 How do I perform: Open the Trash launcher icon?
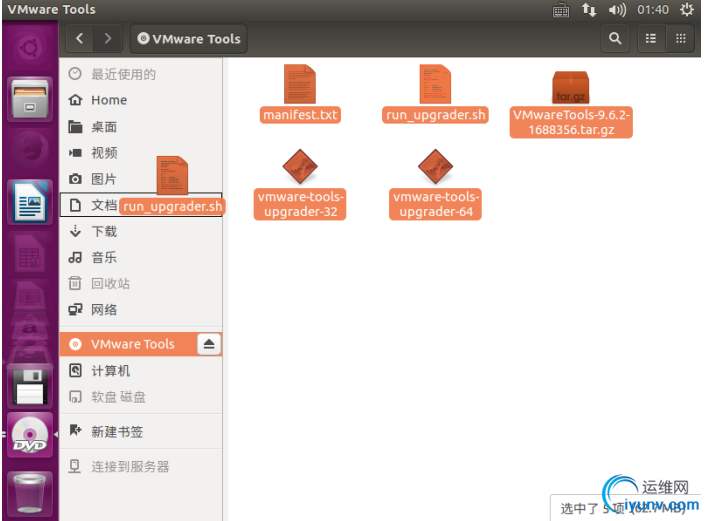30,494
